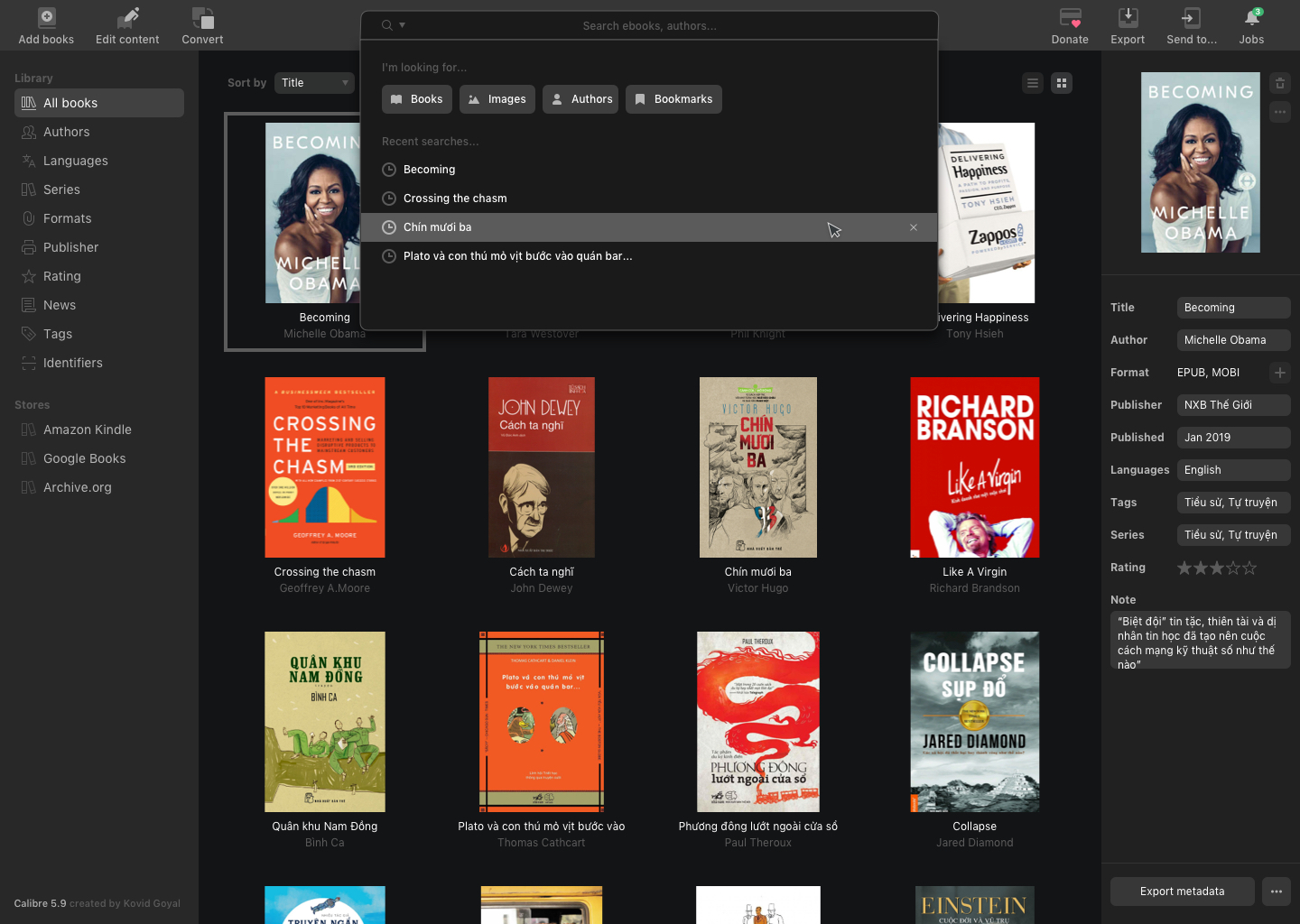Select the Crossing the chasm book cover
The width and height of the screenshot is (1300, 924).
(x=325, y=467)
